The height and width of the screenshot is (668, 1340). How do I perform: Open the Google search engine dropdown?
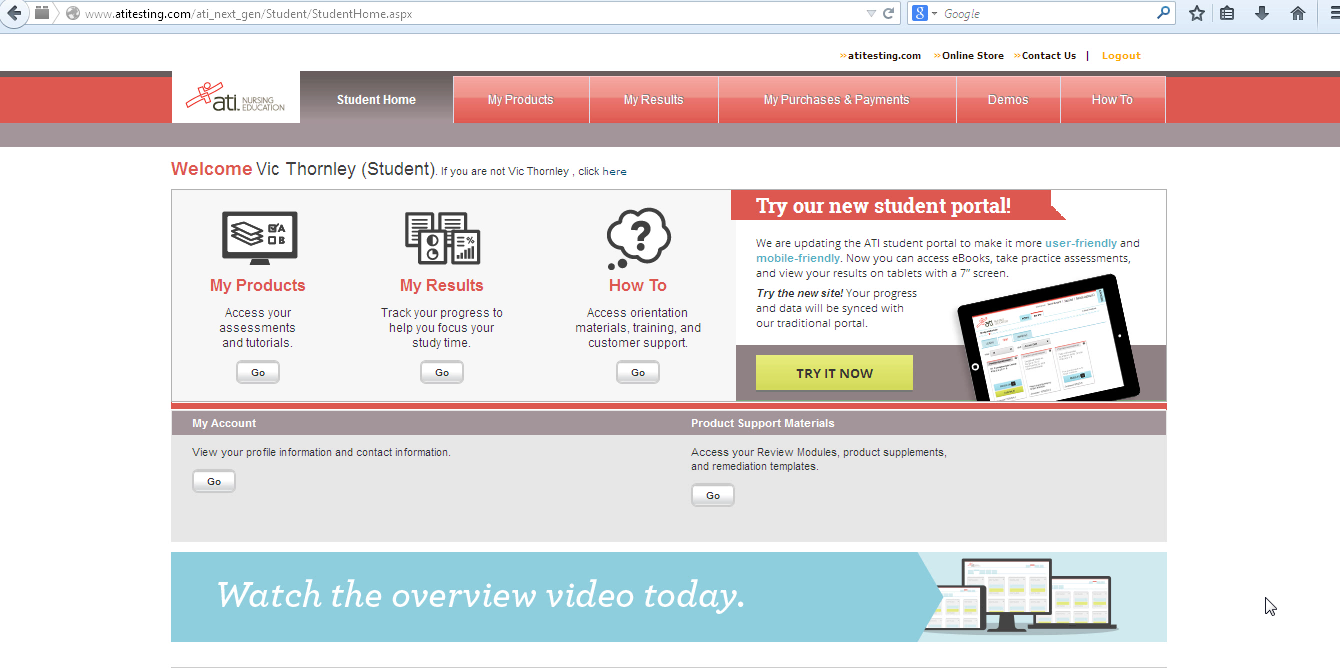(x=923, y=13)
